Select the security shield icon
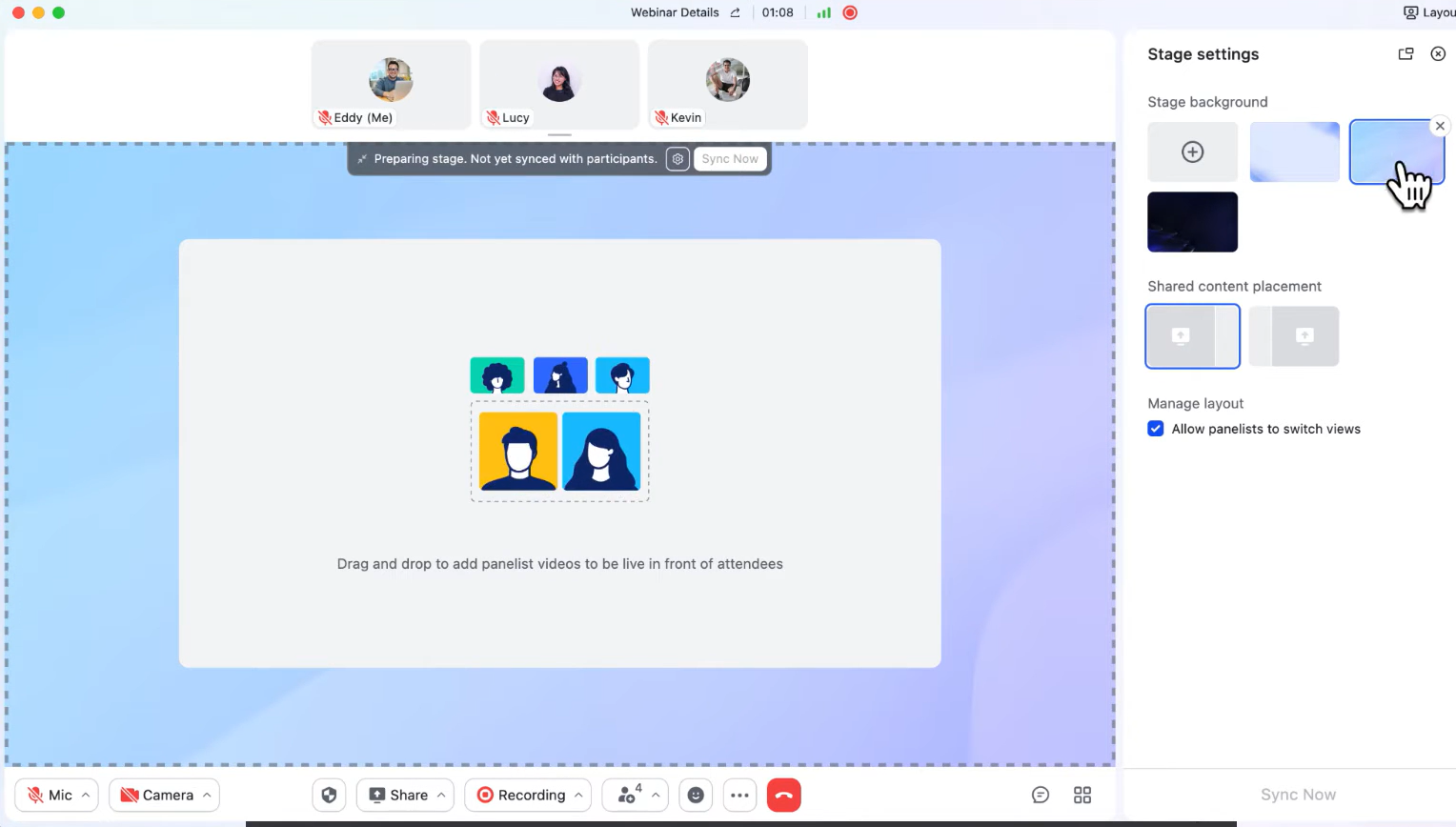 pos(329,795)
